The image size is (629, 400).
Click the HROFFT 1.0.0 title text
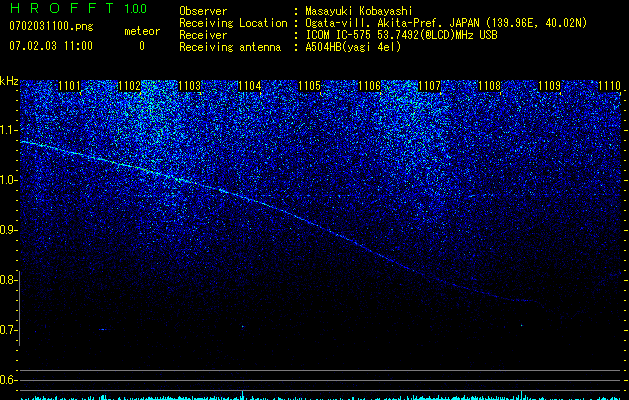pos(78,8)
